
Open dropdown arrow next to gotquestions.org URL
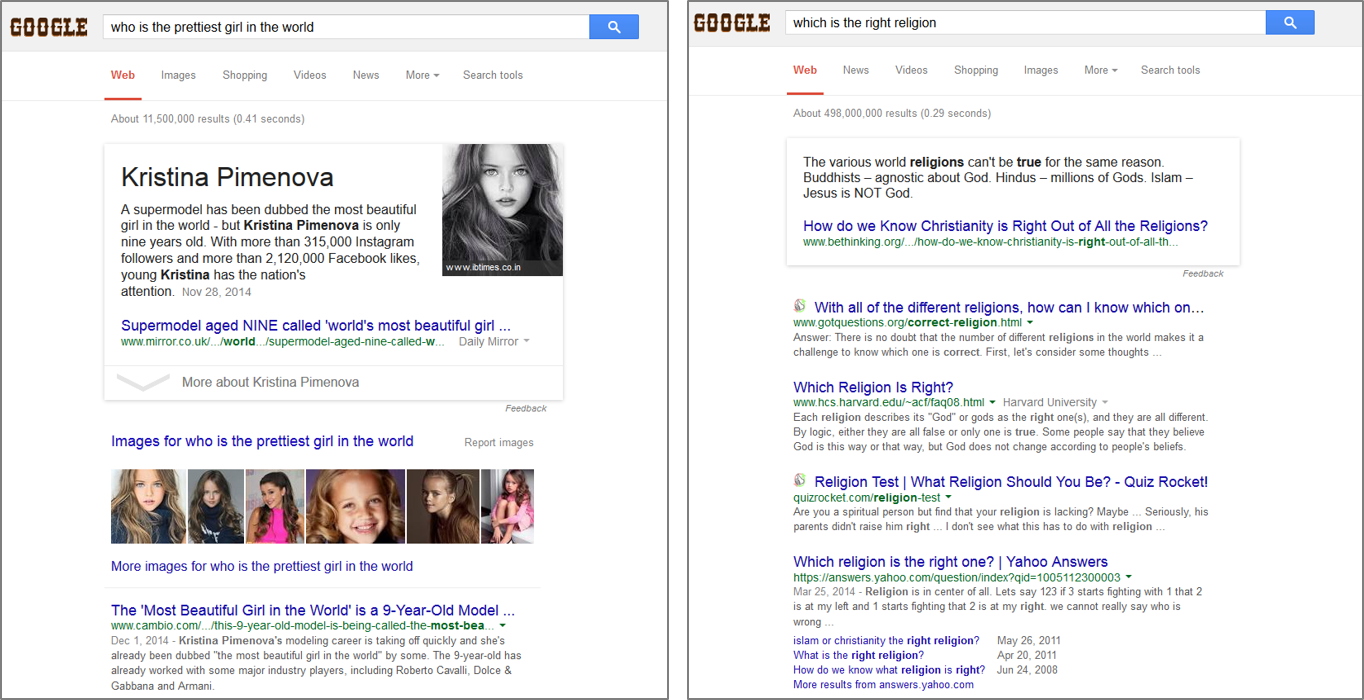click(1030, 323)
